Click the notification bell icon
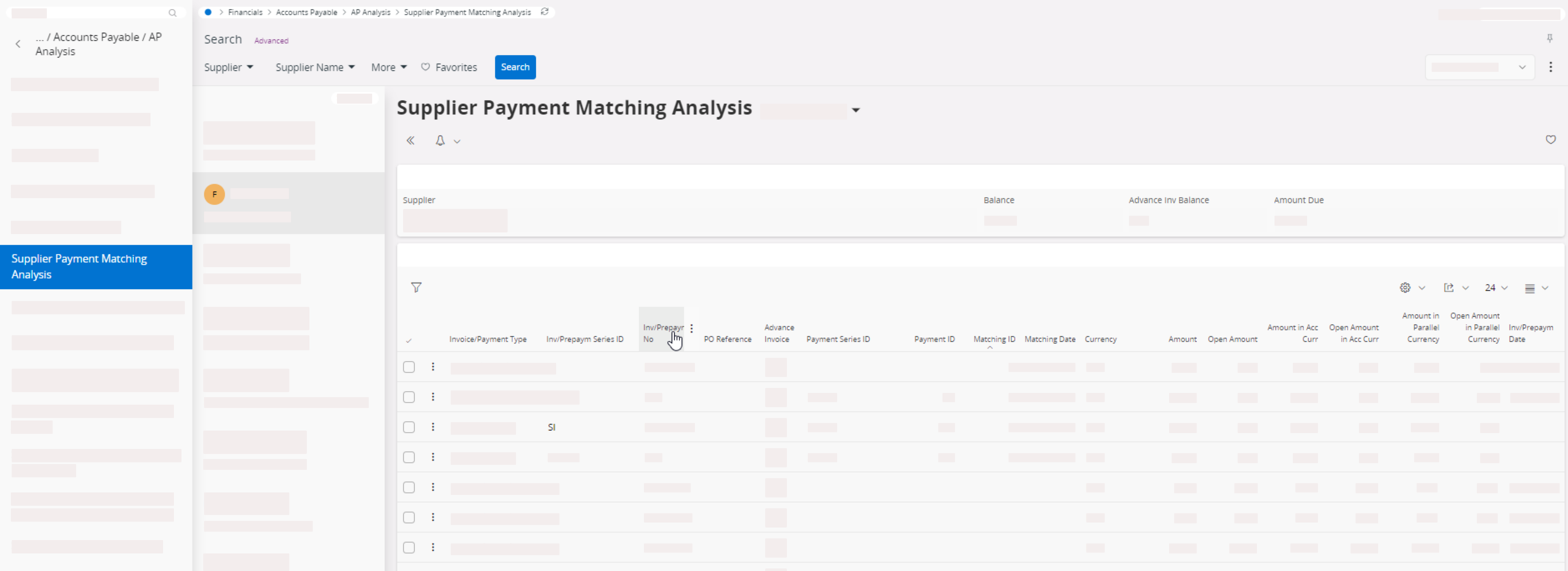 440,140
